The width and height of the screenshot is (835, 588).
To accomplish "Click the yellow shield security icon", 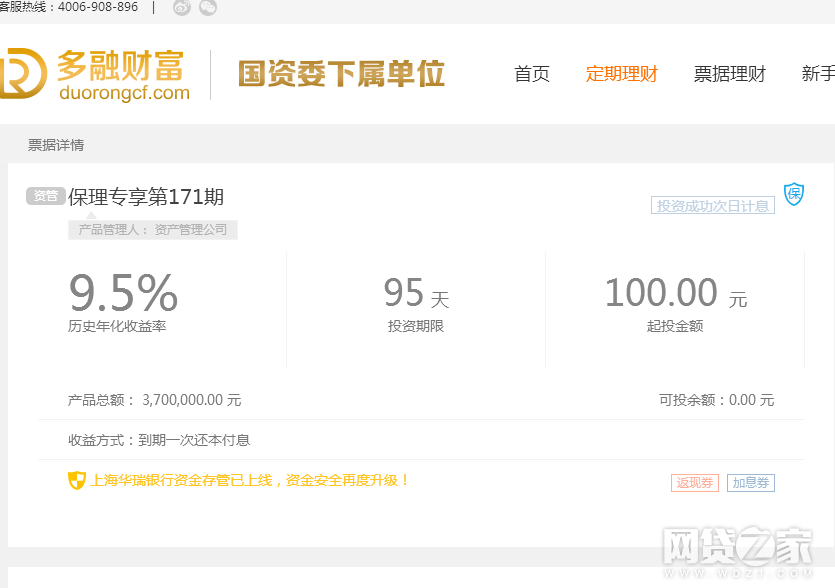I will coord(77,480).
